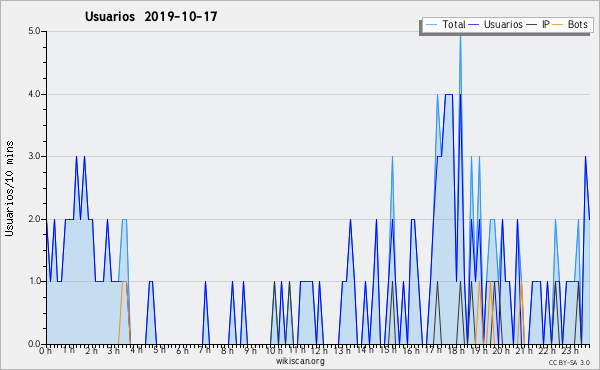Screen dimensions: 600x370
Task: Click the 'CC BY-SA 3.0' license text
Action: (x=569, y=362)
